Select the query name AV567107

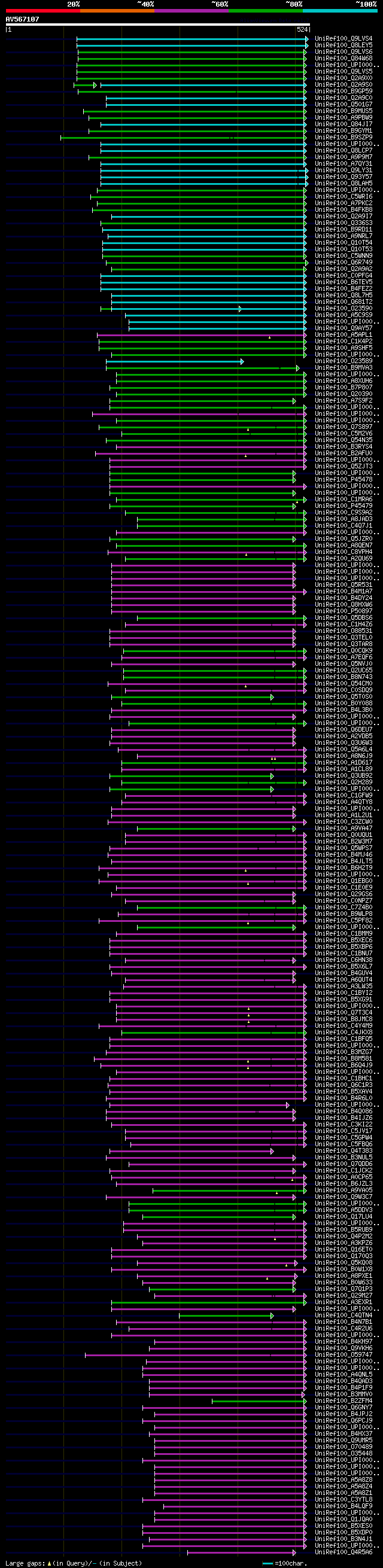23,20
